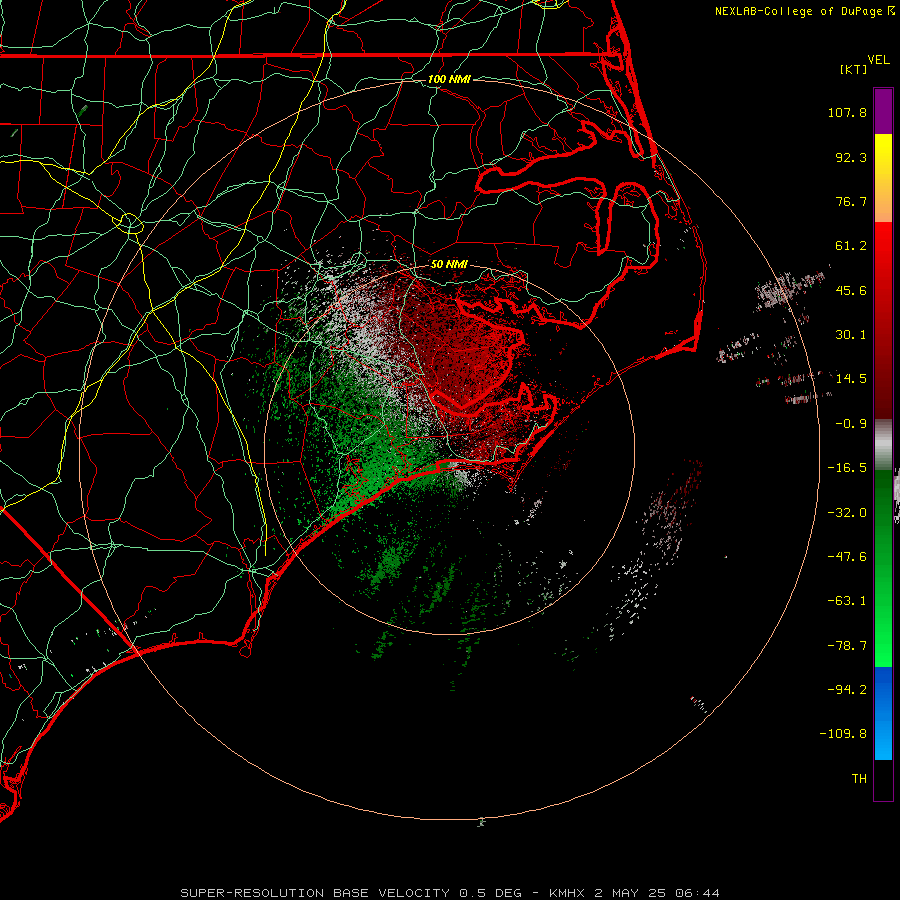Click the purple segment of color bar
The image size is (900, 900).
(883, 111)
